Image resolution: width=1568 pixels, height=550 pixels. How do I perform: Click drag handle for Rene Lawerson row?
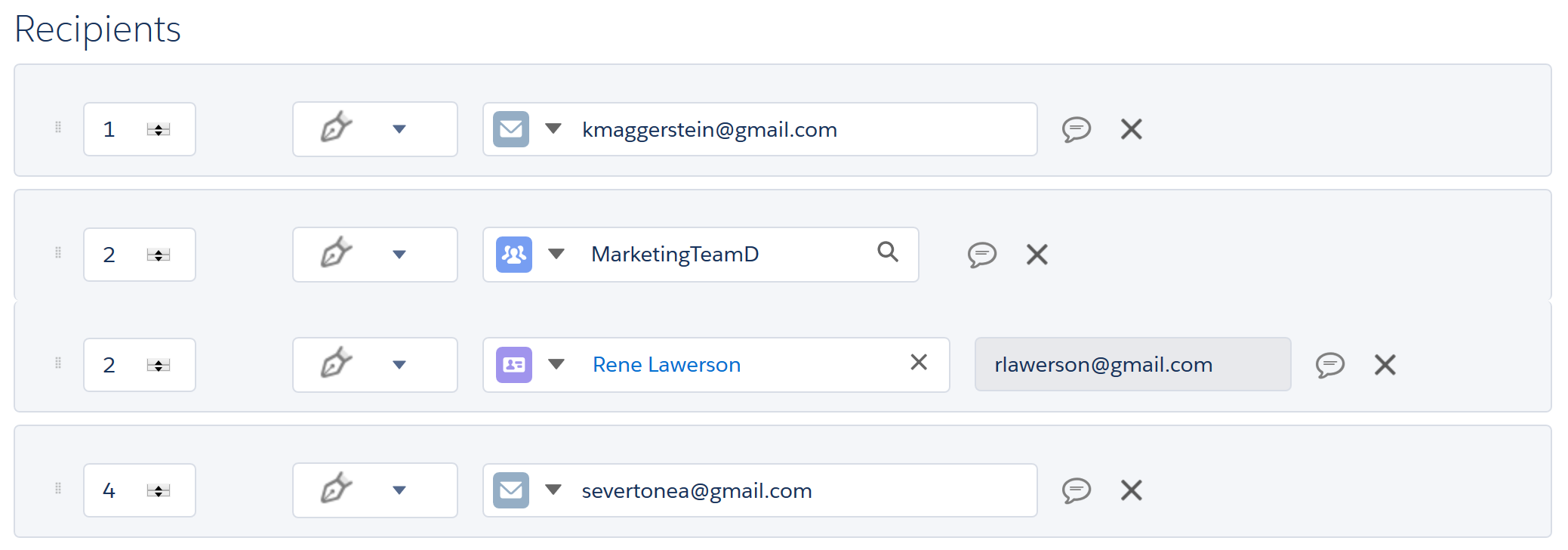coord(58,363)
